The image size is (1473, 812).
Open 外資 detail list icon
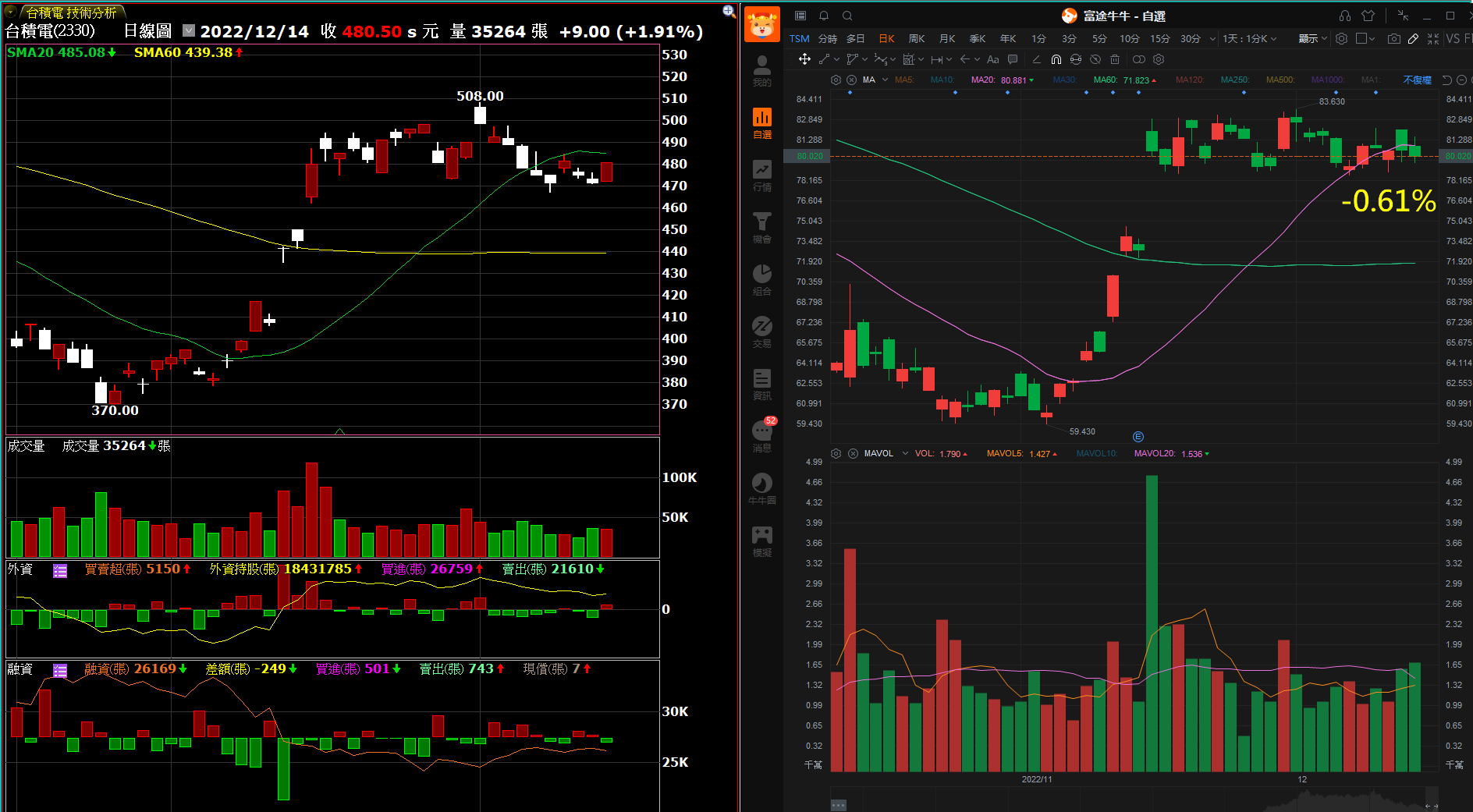tap(60, 570)
